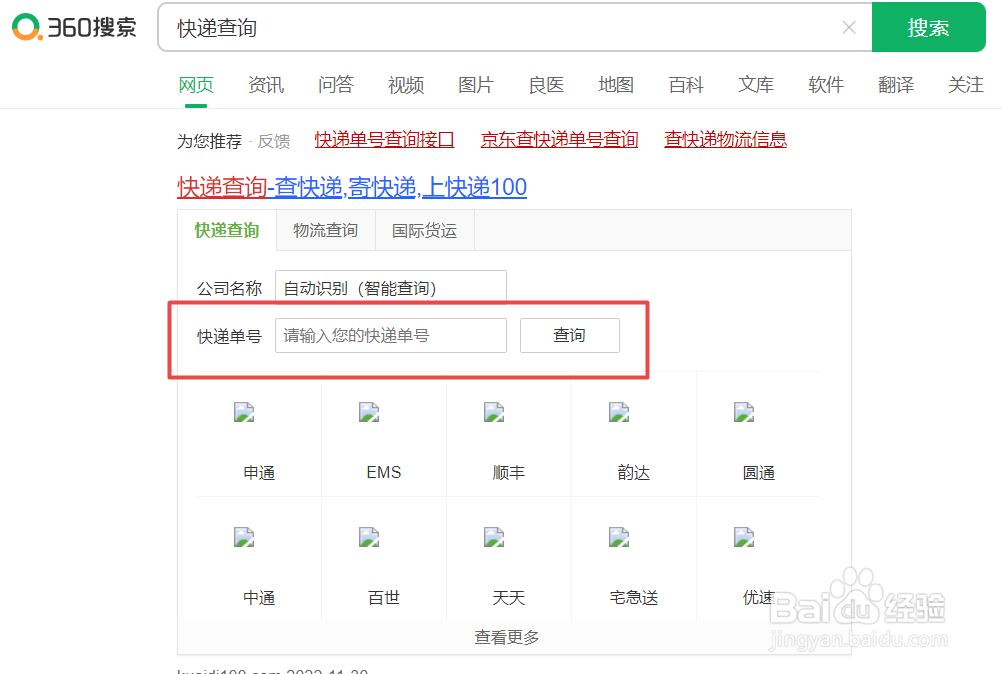Click the 天天 courier name
The width and height of the screenshot is (1002, 674).
pyautogui.click(x=509, y=598)
